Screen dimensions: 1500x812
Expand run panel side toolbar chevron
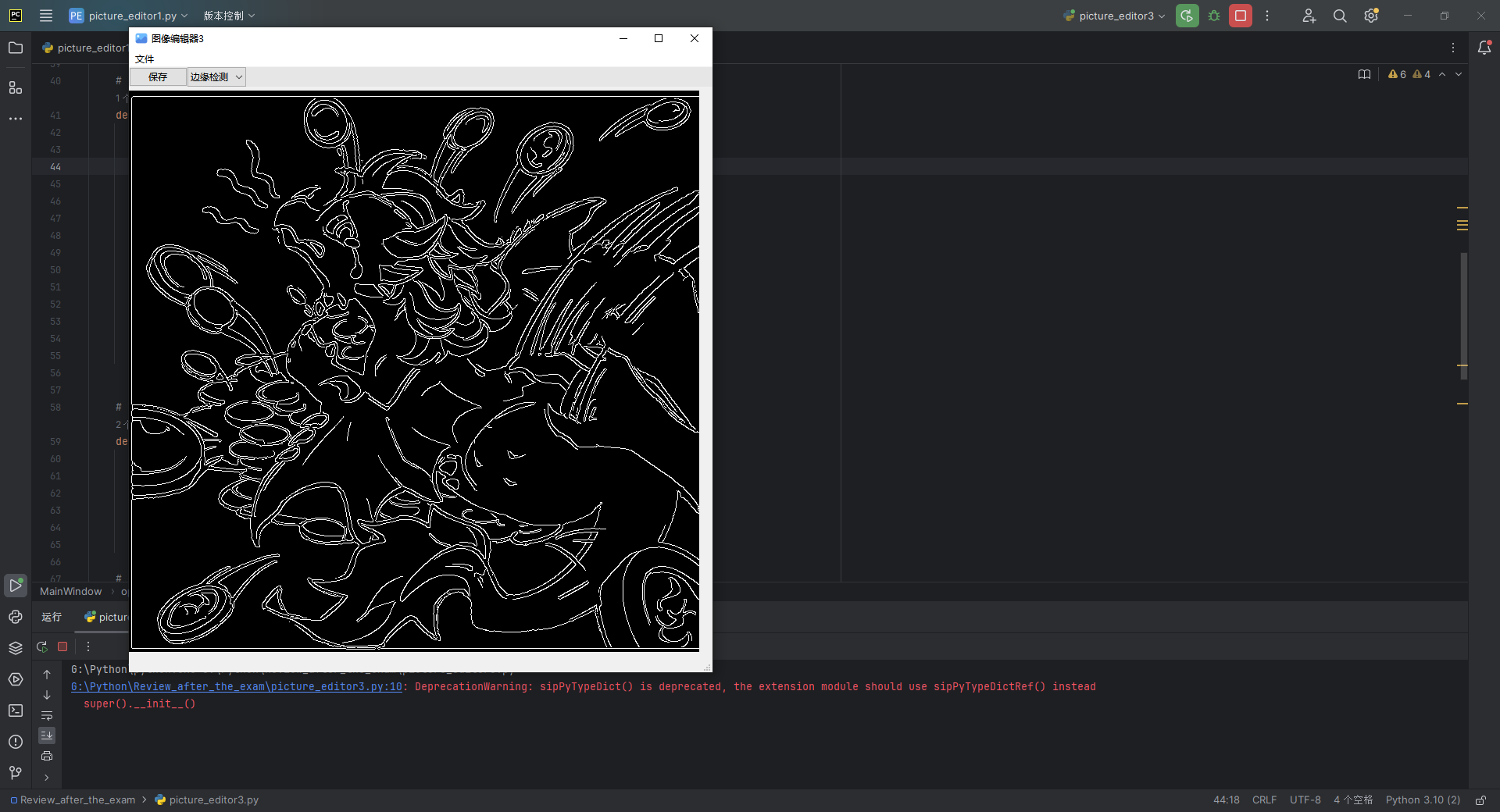[x=47, y=778]
